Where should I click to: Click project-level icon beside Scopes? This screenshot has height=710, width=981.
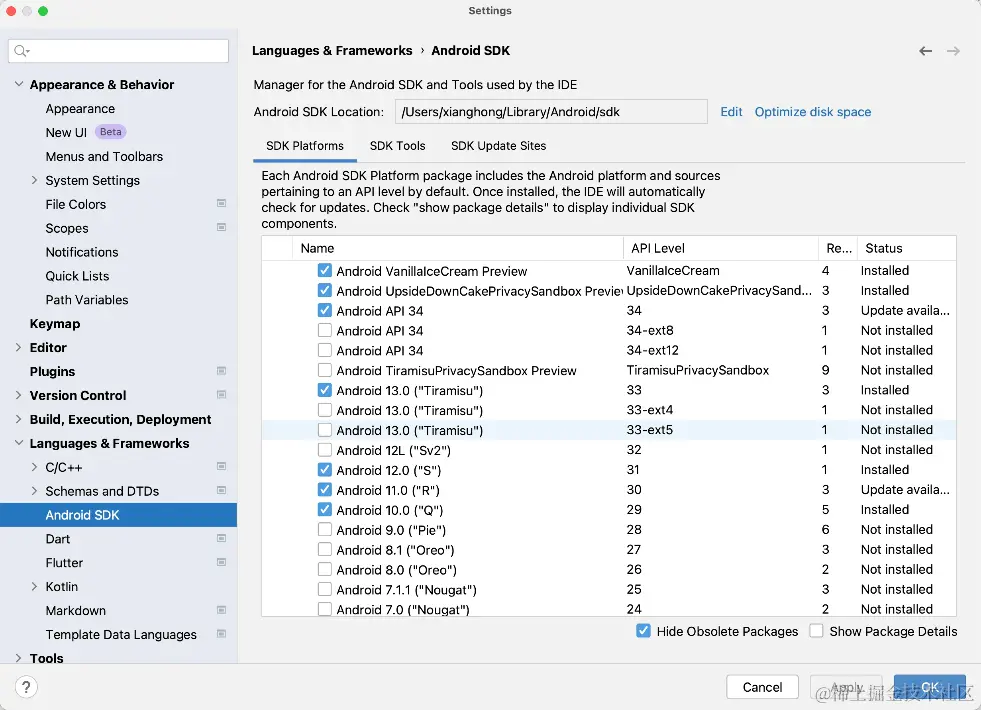221,227
